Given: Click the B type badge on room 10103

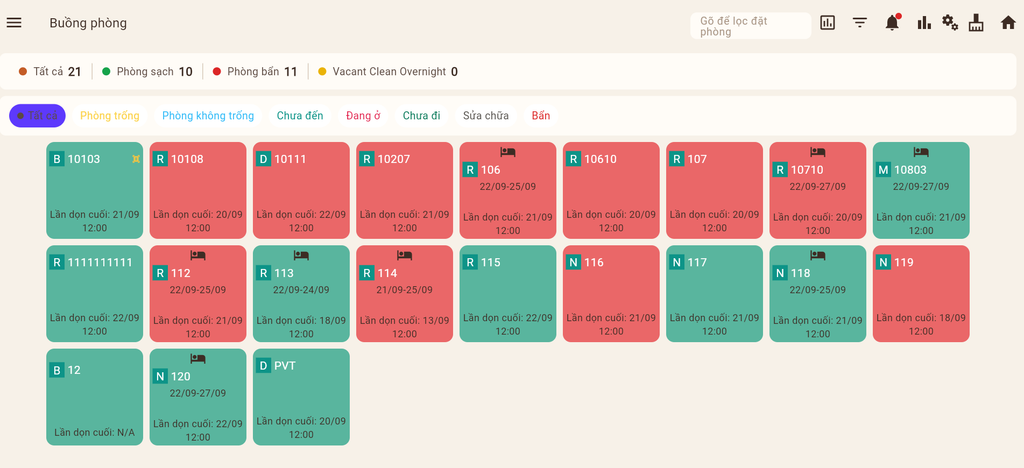Looking at the screenshot, I should click(57, 159).
